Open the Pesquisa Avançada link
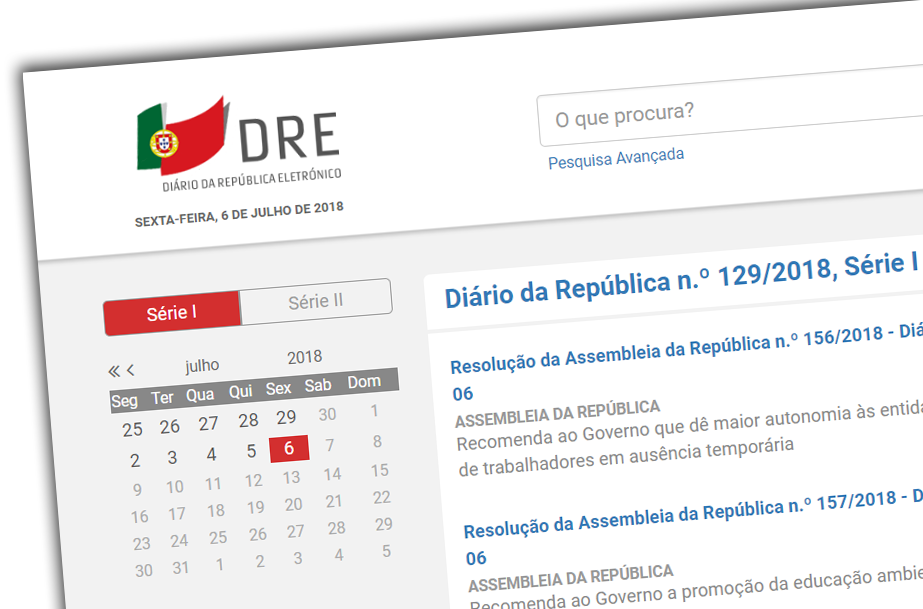The width and height of the screenshot is (923, 609). tap(616, 158)
